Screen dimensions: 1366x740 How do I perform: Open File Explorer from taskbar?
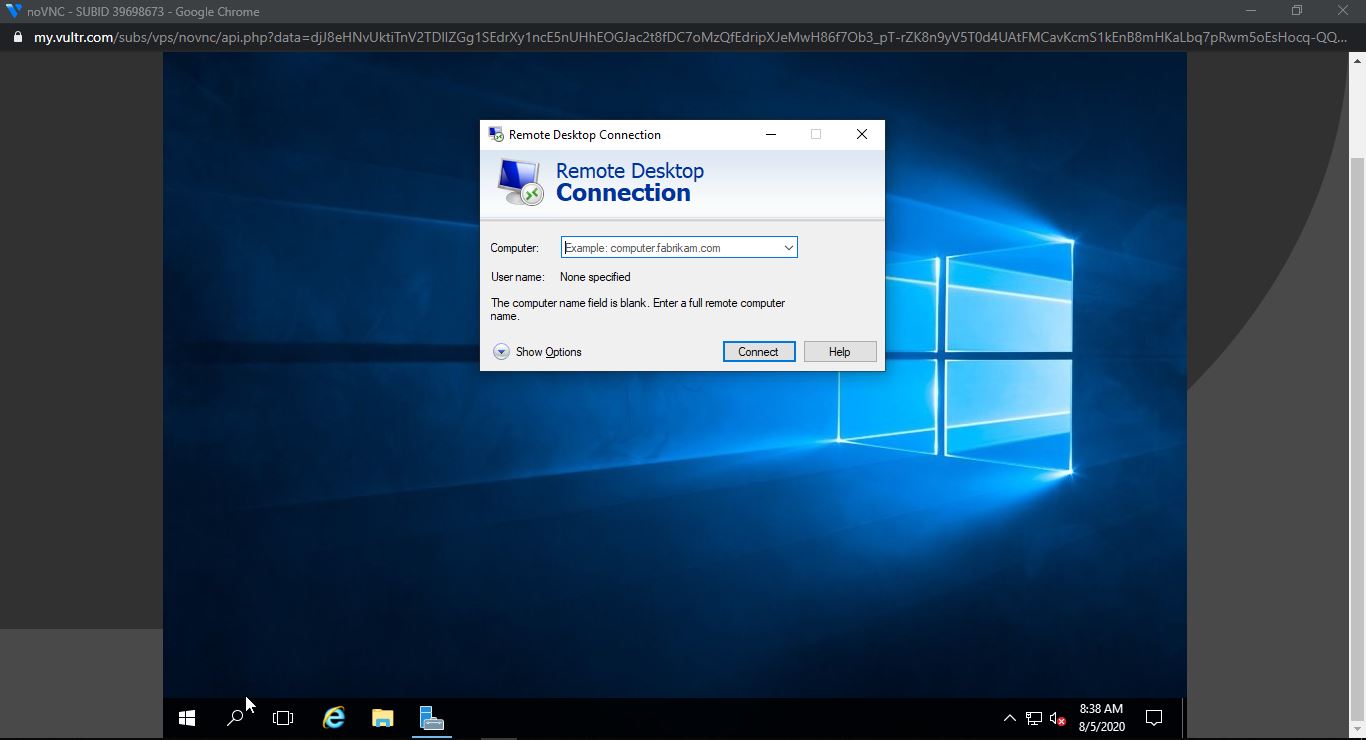coord(382,718)
